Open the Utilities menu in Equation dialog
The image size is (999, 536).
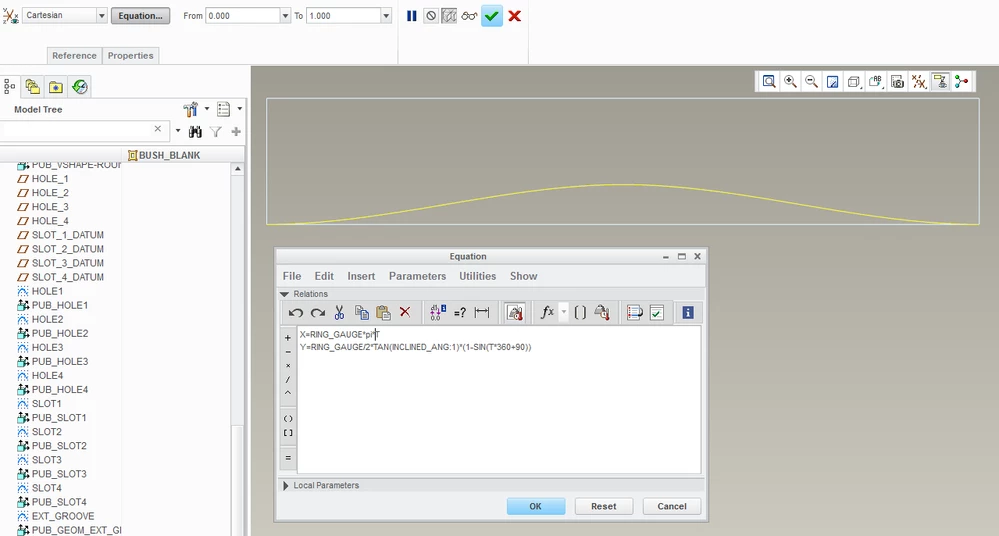click(x=477, y=276)
